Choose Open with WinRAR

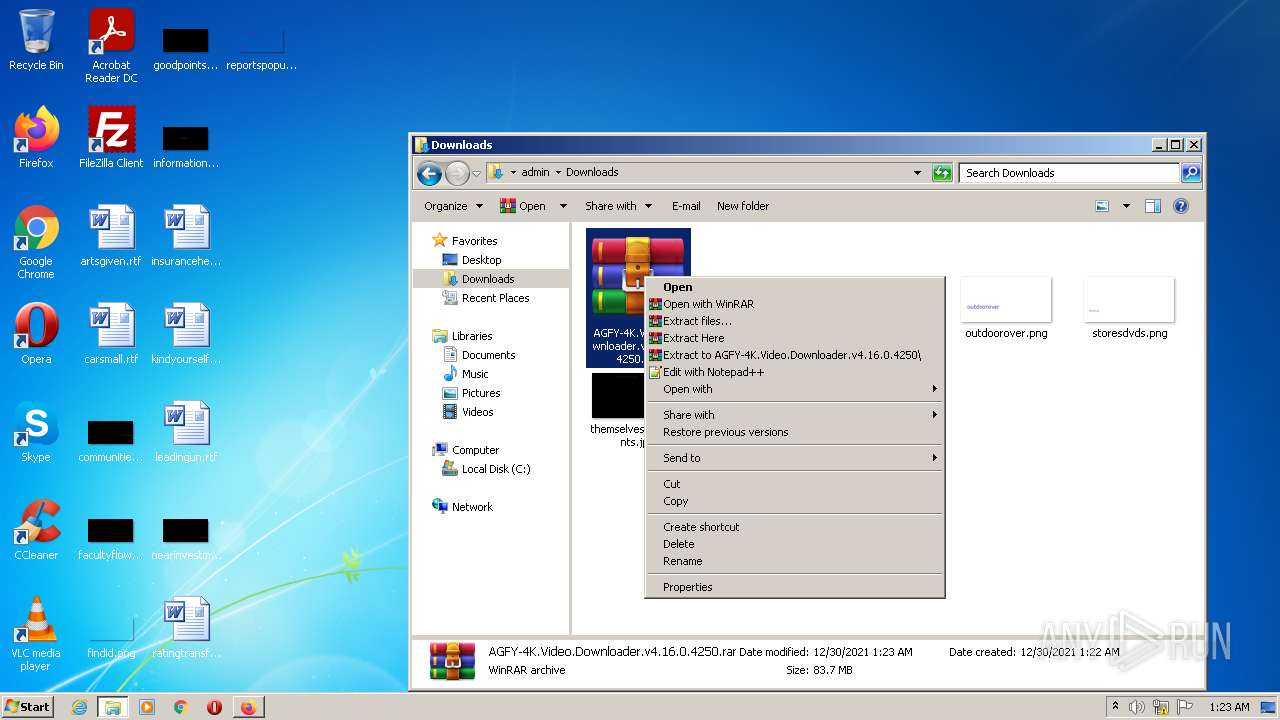tap(795, 304)
